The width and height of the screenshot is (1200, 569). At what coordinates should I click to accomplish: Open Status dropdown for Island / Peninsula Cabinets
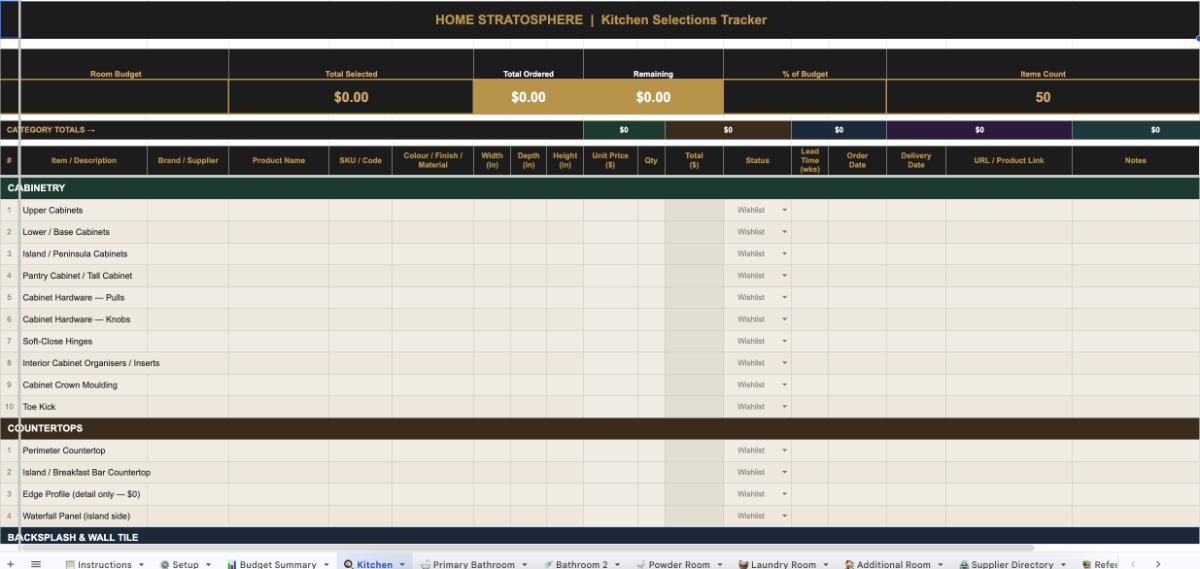784,254
